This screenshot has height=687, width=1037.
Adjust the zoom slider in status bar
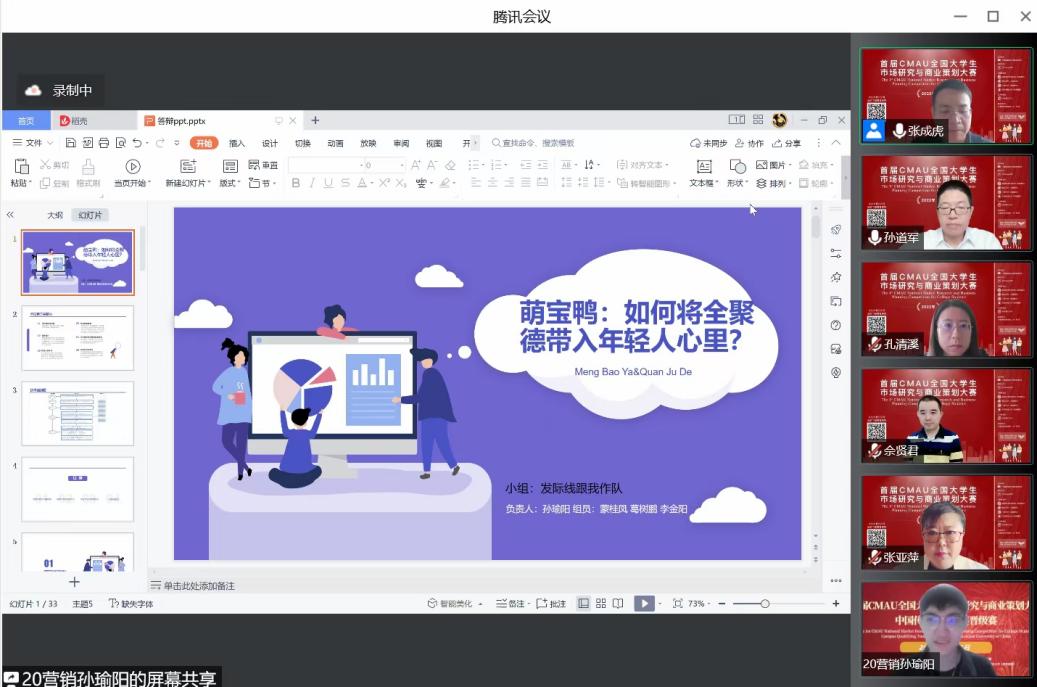765,603
